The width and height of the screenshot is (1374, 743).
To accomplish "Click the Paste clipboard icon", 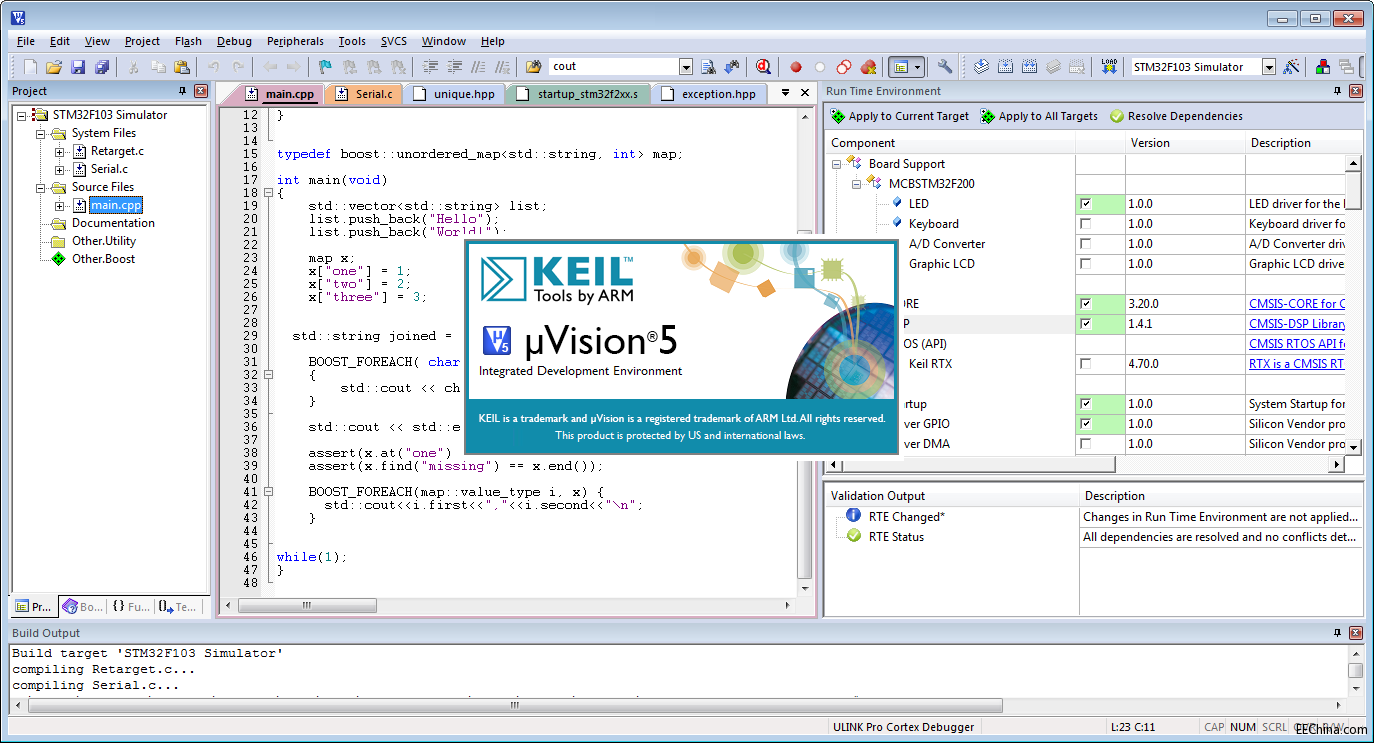I will (182, 67).
